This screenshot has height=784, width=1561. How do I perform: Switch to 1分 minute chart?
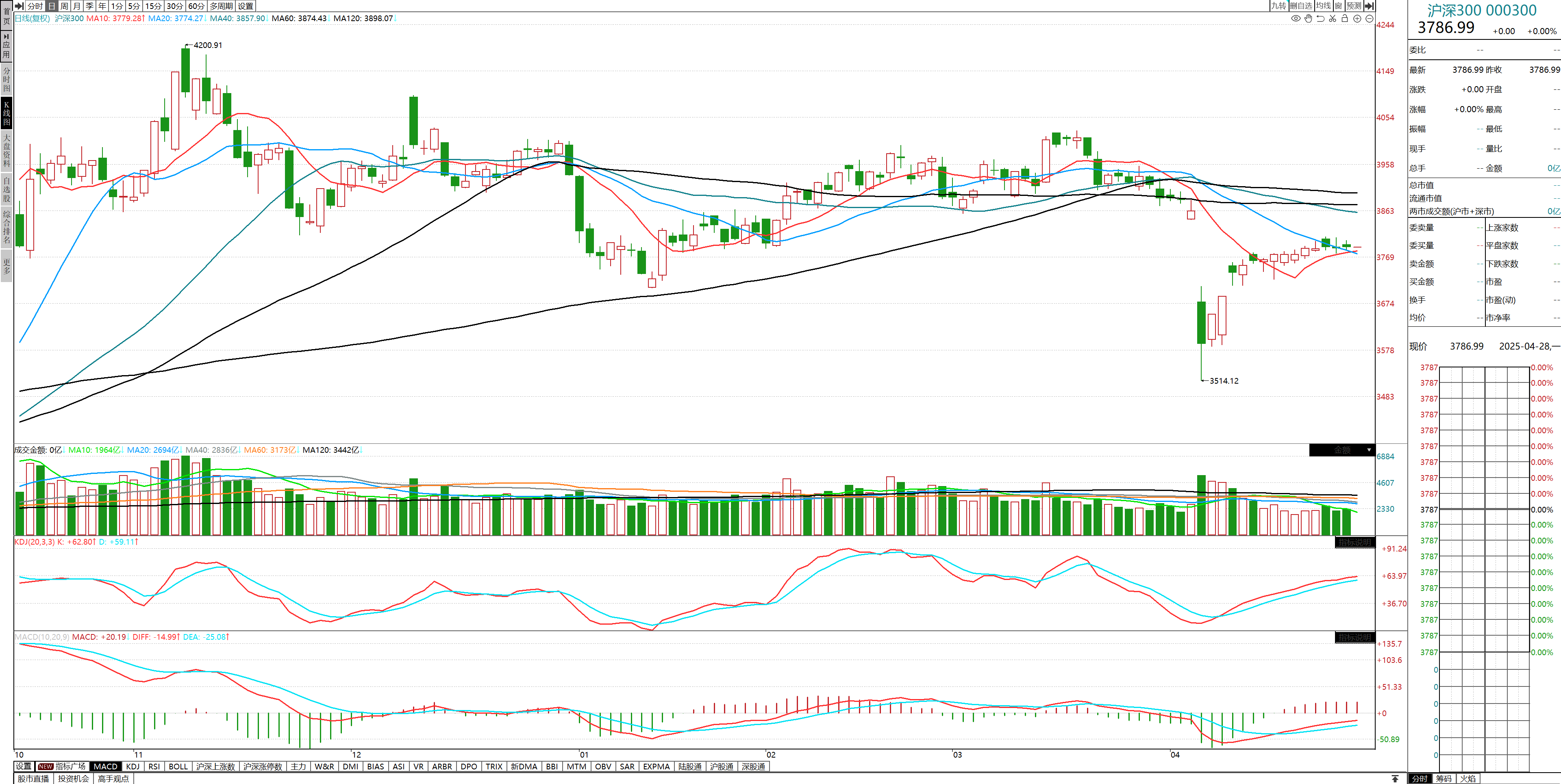click(117, 5)
